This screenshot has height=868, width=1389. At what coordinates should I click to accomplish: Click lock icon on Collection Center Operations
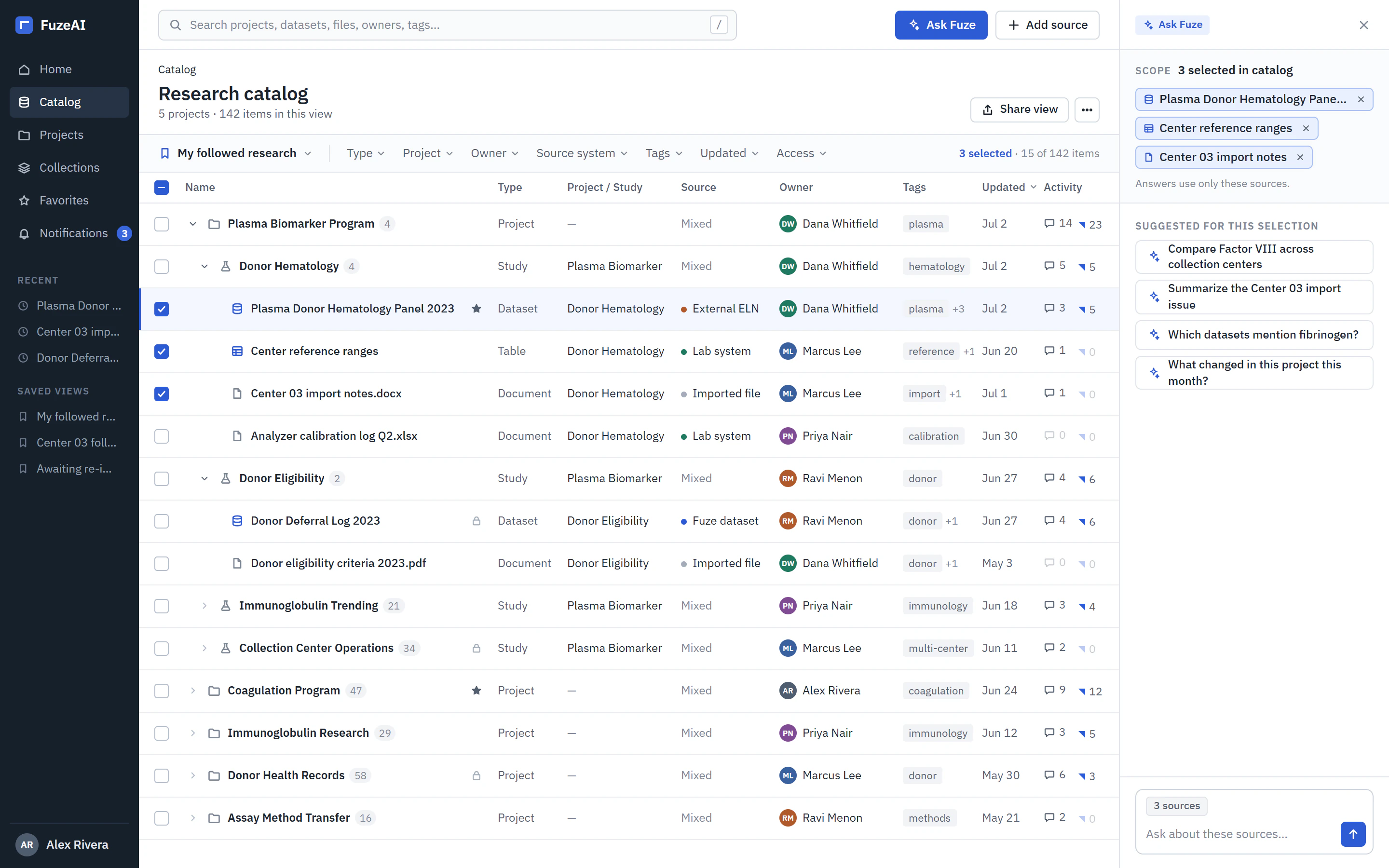477,648
